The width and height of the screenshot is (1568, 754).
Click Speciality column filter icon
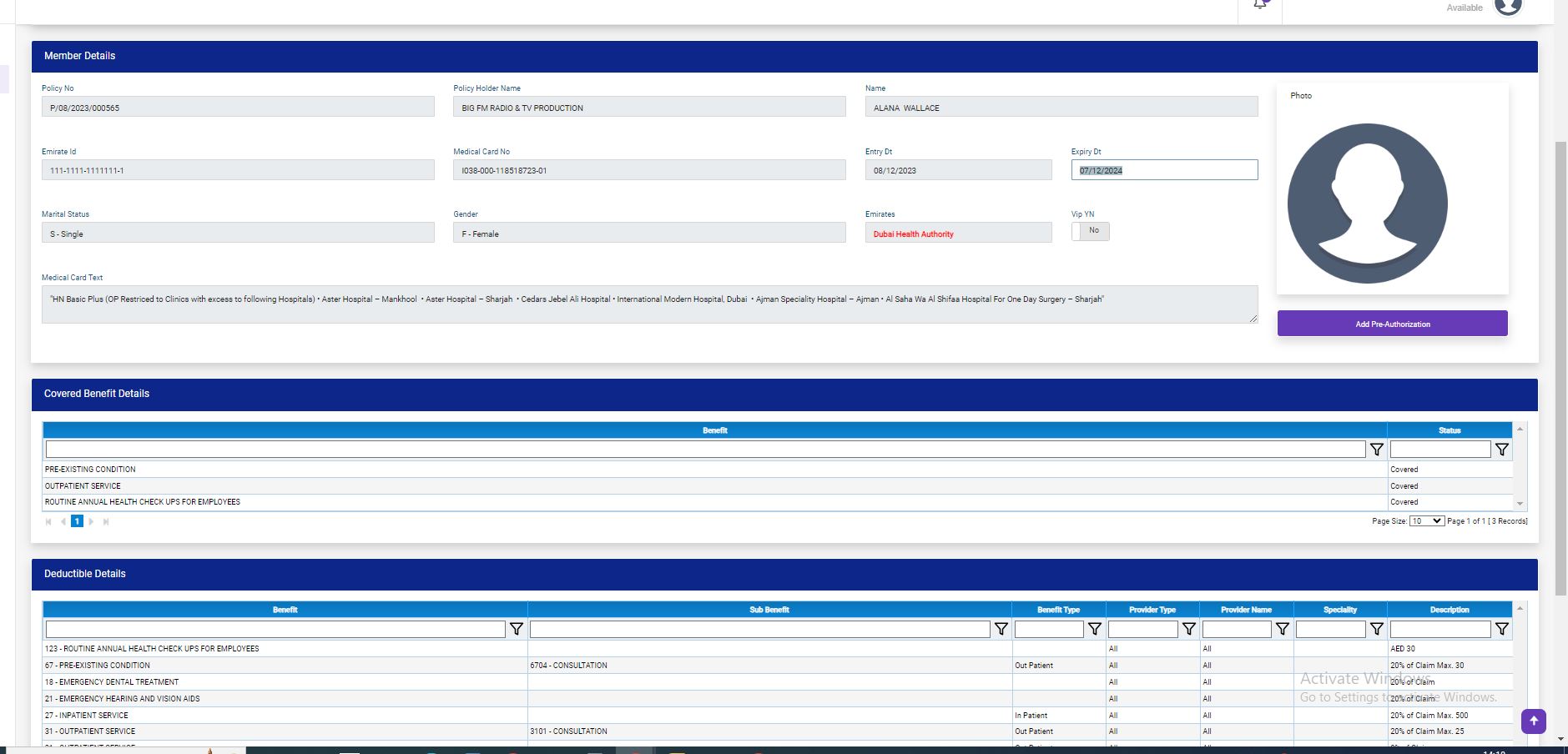pos(1376,629)
